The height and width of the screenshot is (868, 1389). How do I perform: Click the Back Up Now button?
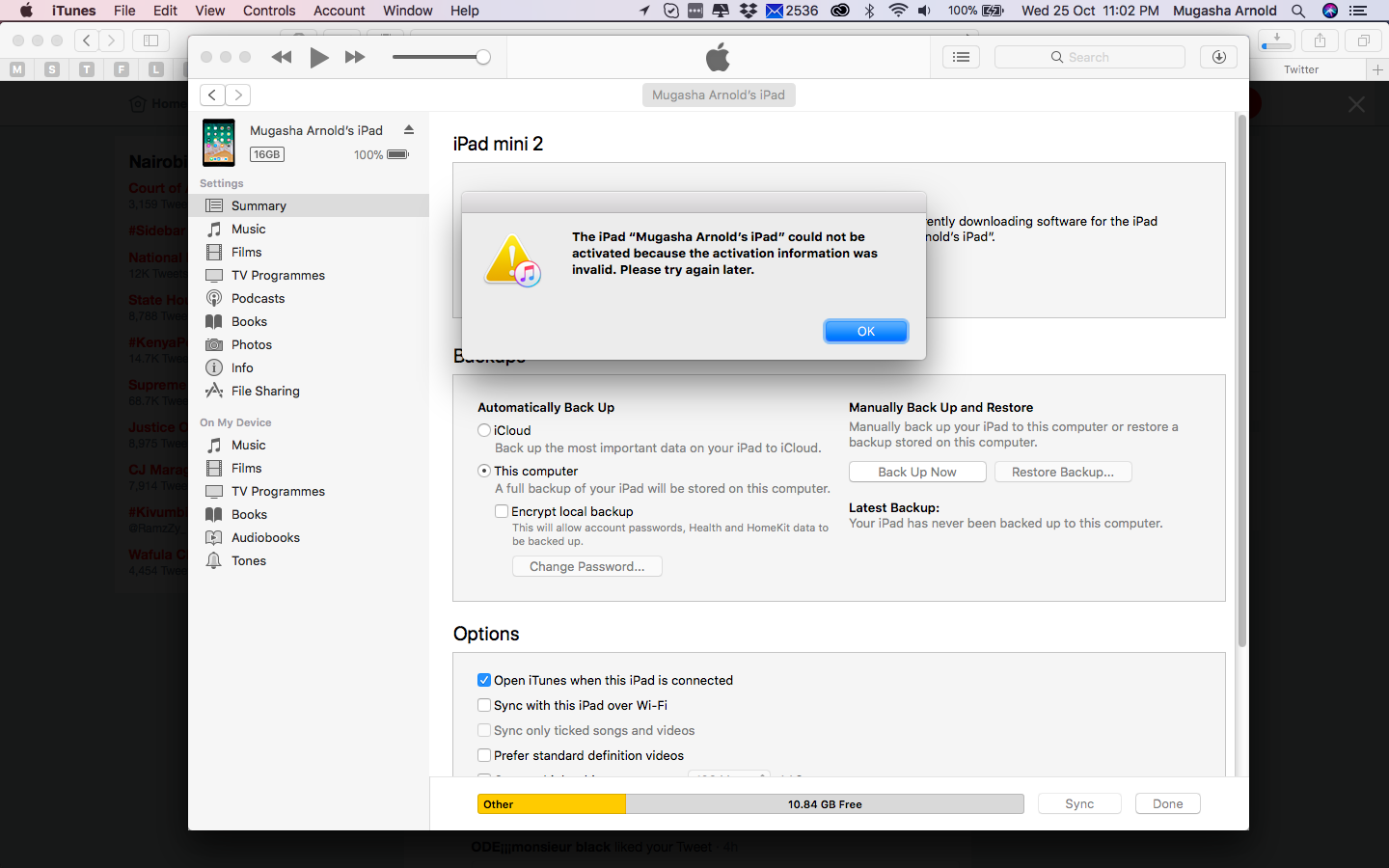[x=917, y=472]
